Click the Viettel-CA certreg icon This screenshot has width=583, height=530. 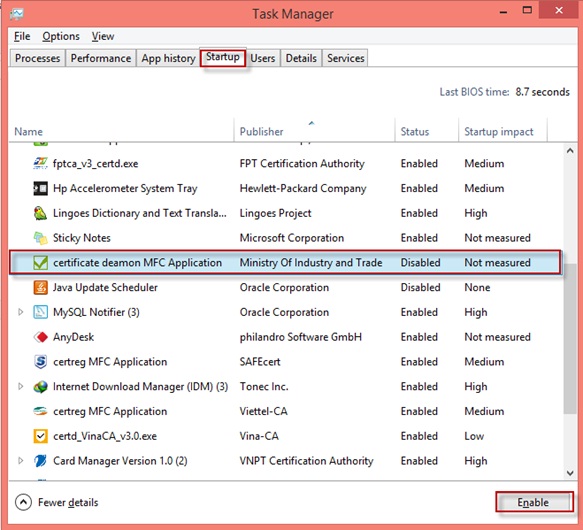(x=40, y=411)
